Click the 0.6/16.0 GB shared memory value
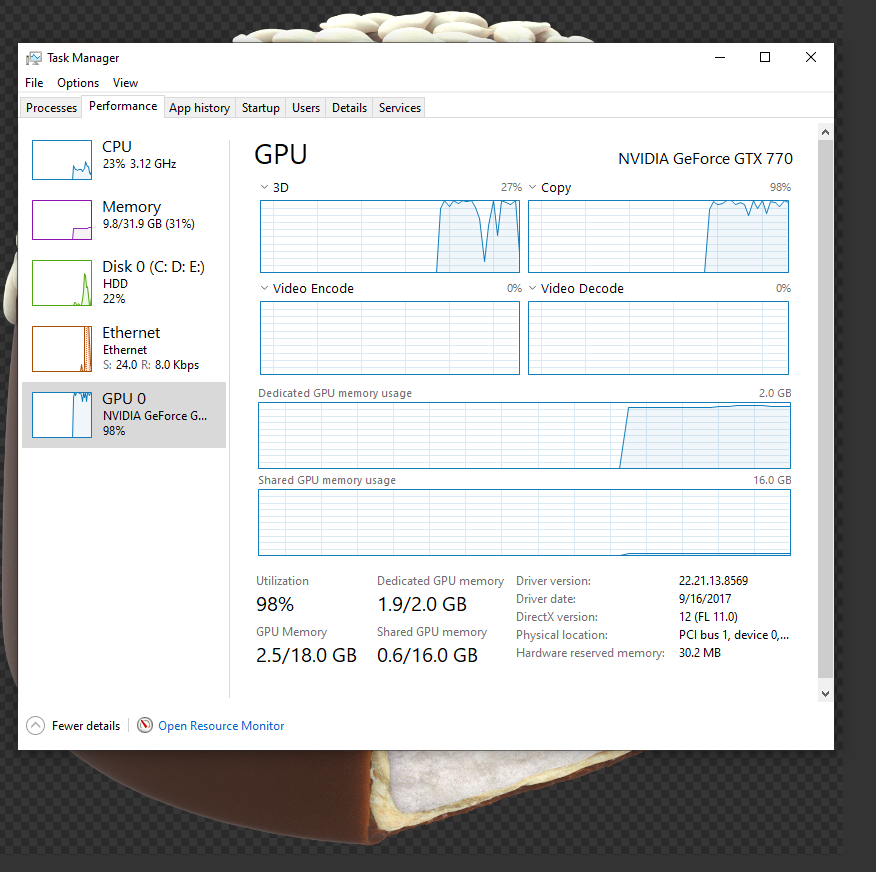 tap(427, 655)
